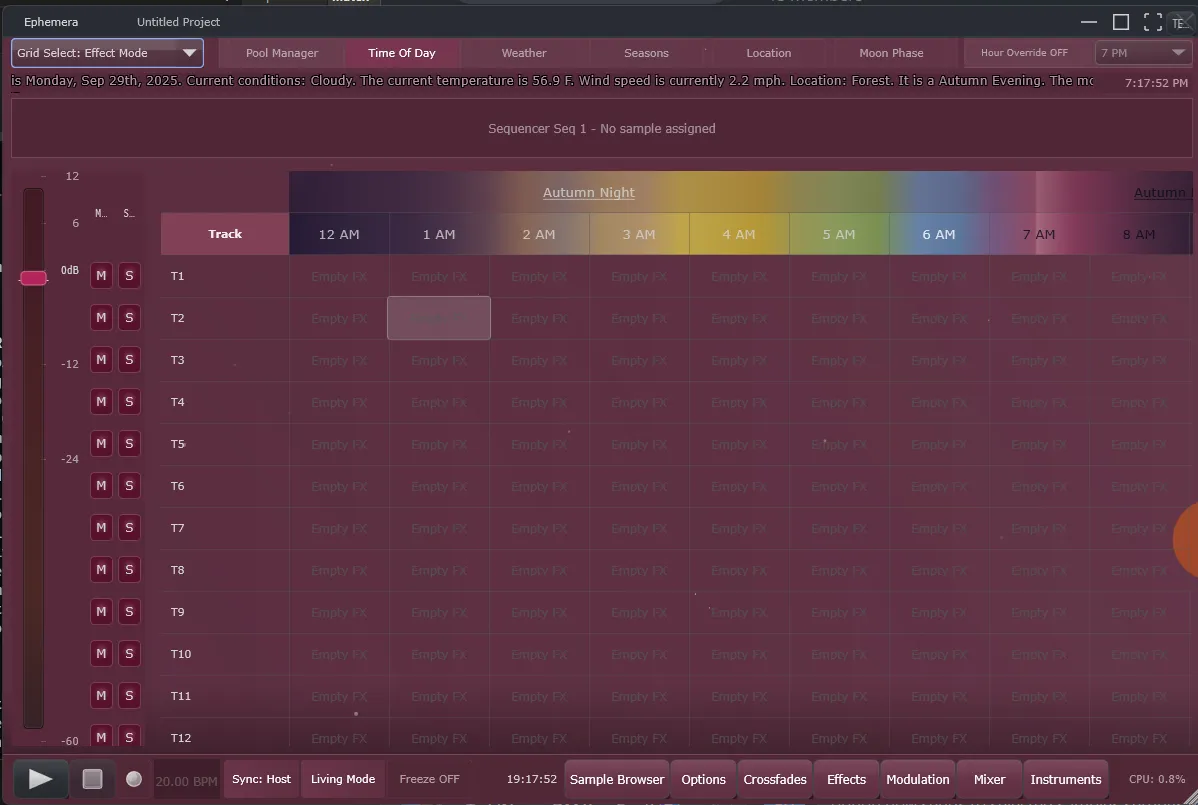
Task: Mute track T1
Action: coord(101,276)
